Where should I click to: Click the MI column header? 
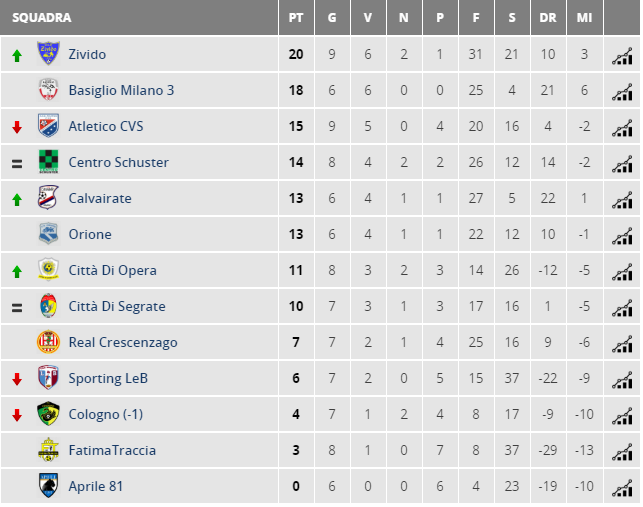click(584, 18)
